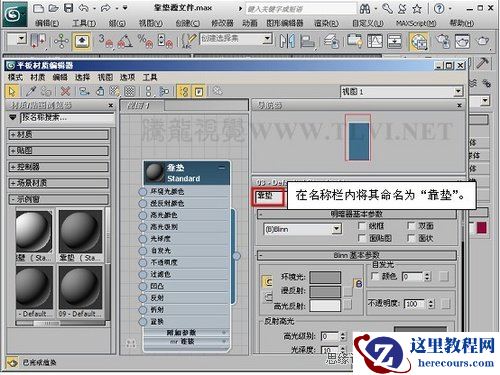Click the star favorites icon
Image resolution: width=500 pixels, height=375 pixels.
pos(417,9)
